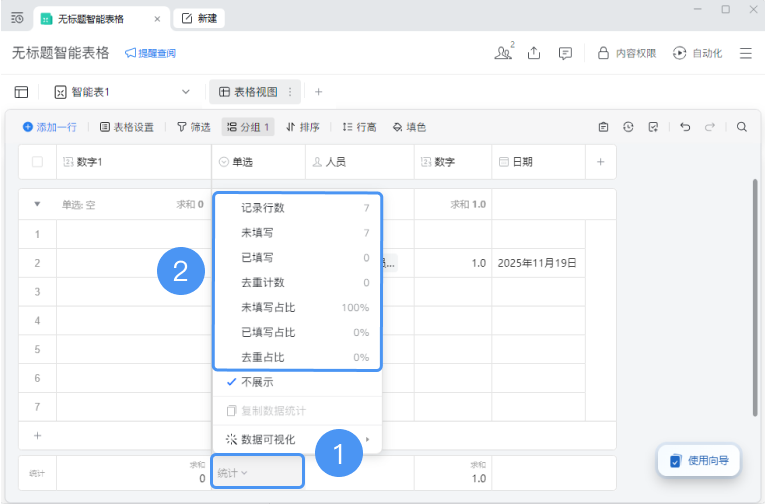
Task: Add a new row with bottom plus
Action: (x=37, y=435)
